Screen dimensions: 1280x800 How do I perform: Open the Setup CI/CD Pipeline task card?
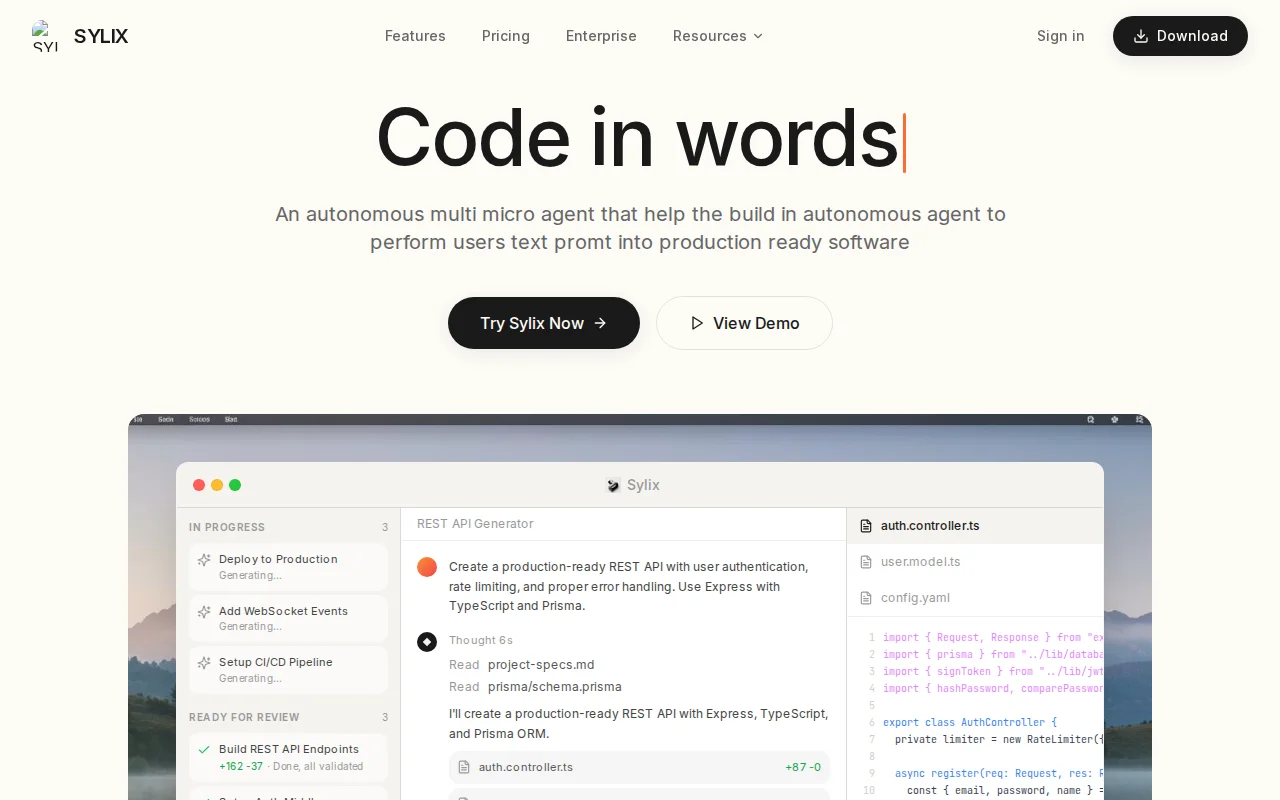tap(288, 670)
